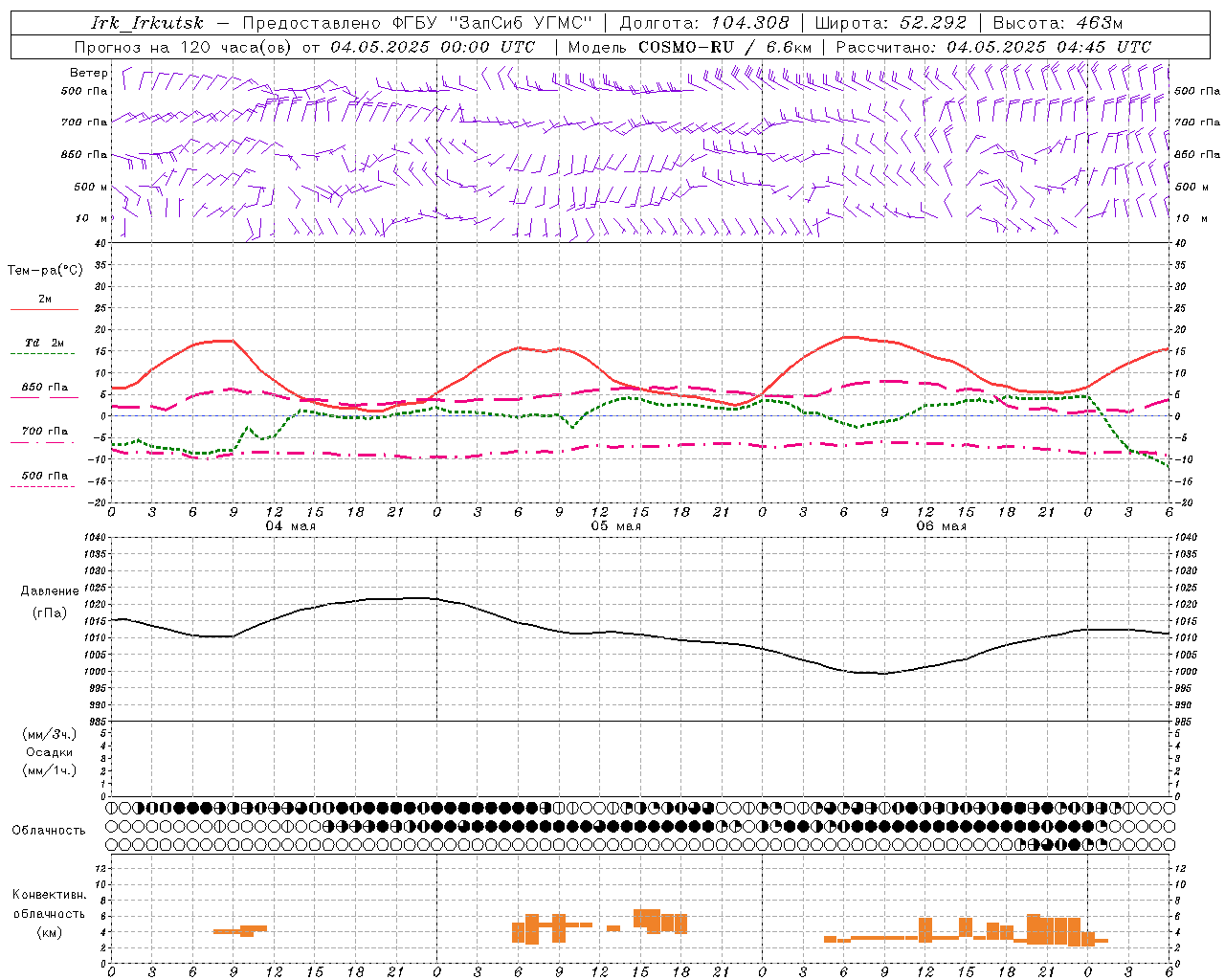
Task: Click the (мм/1ч.) precipitation unit label
Action: click(50, 770)
